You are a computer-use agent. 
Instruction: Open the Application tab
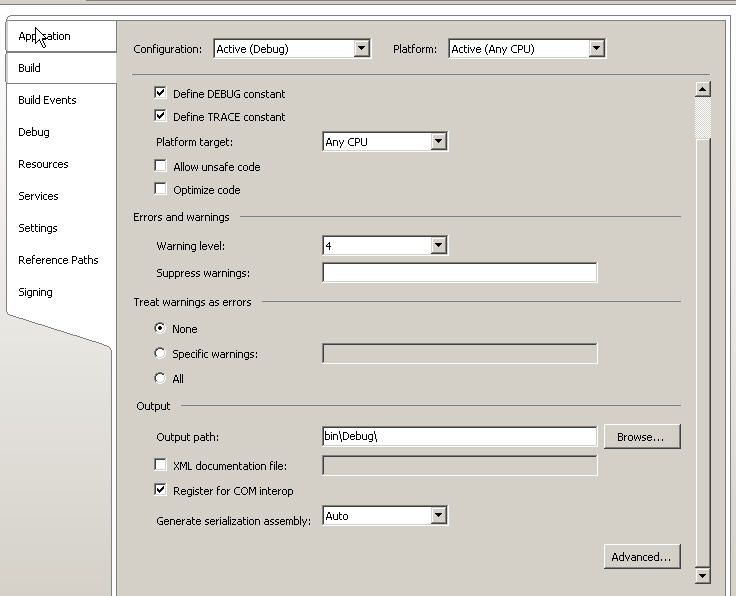[61, 36]
